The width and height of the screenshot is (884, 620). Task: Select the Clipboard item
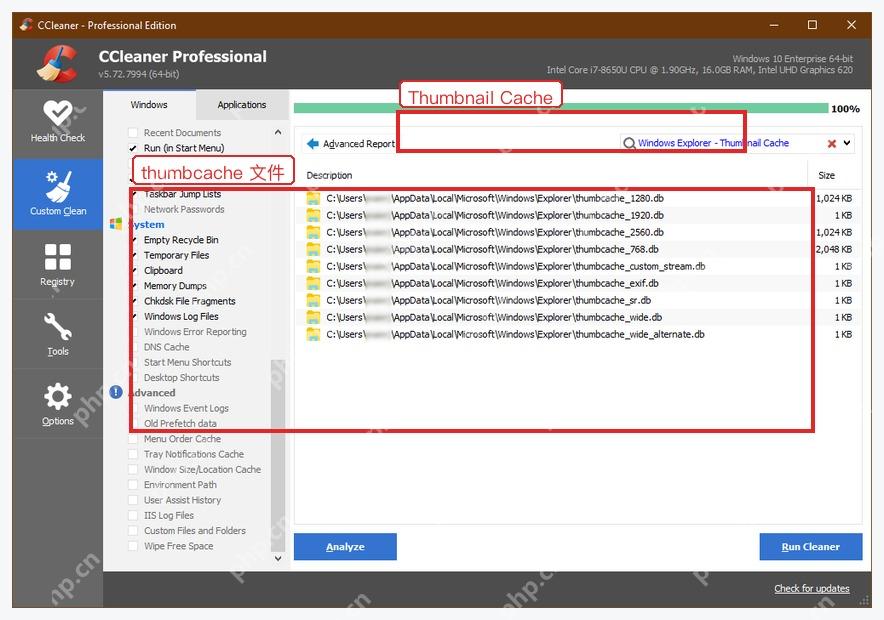tap(163, 271)
